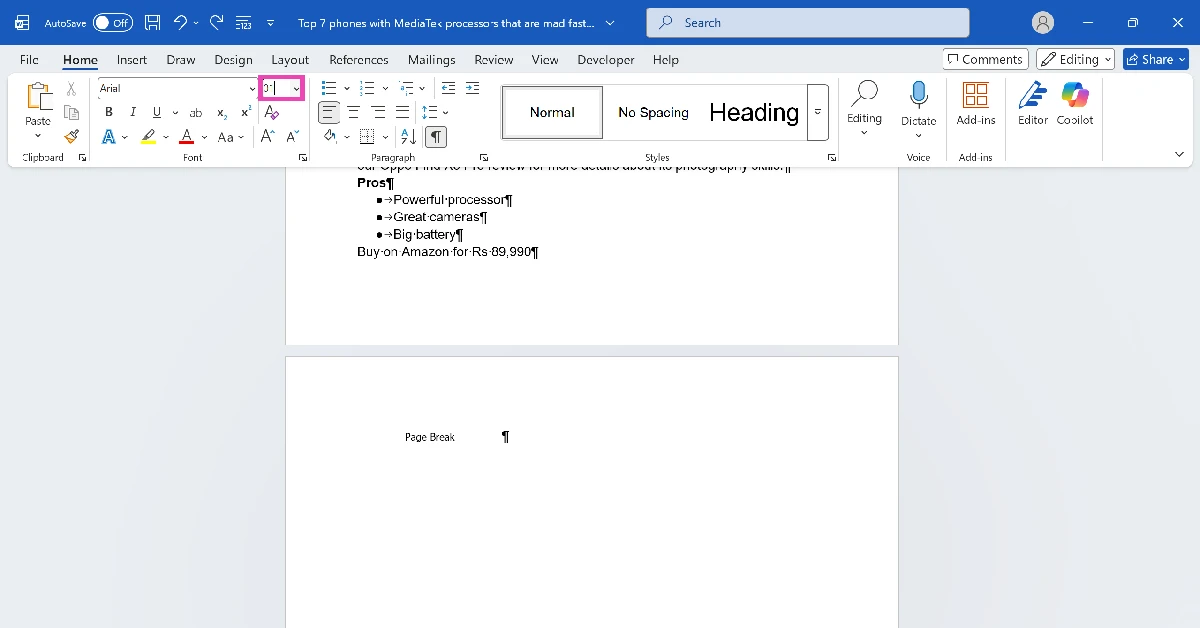Expand the font size dropdown

click(x=296, y=88)
